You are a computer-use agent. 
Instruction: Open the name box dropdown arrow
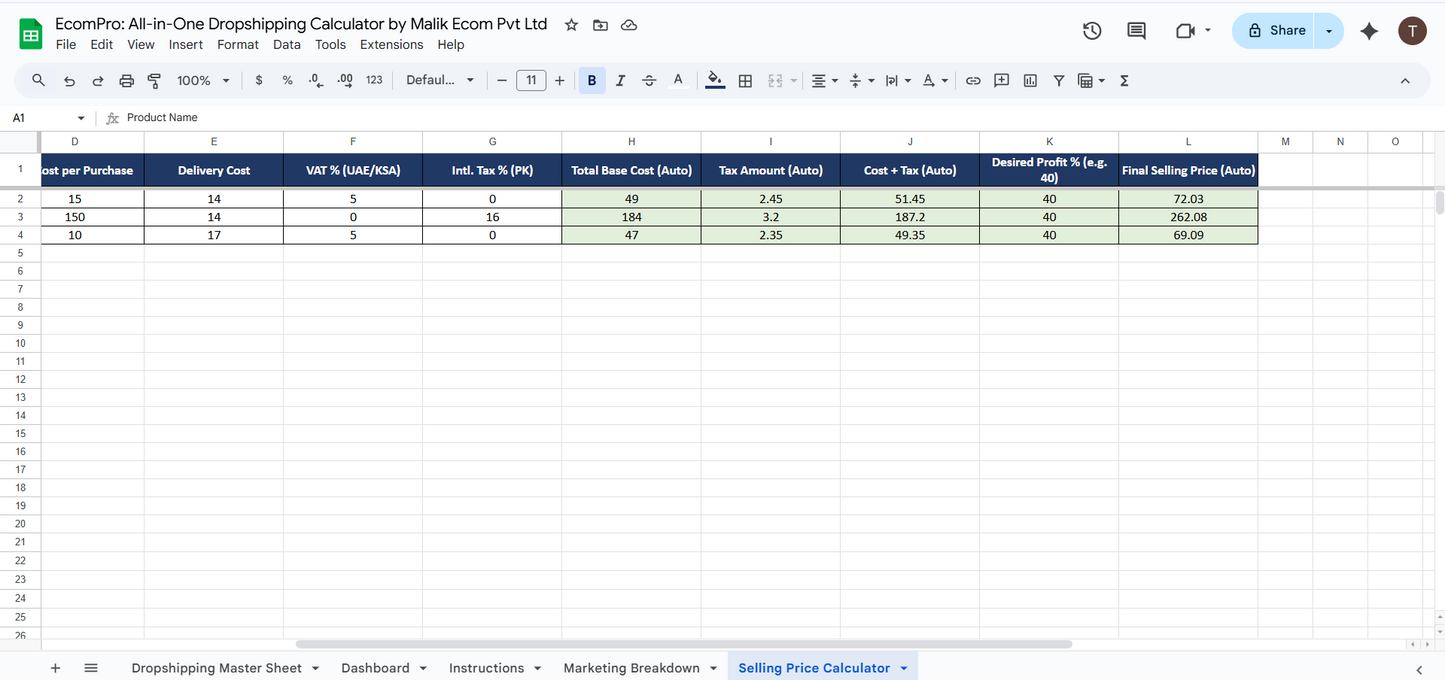click(x=81, y=118)
